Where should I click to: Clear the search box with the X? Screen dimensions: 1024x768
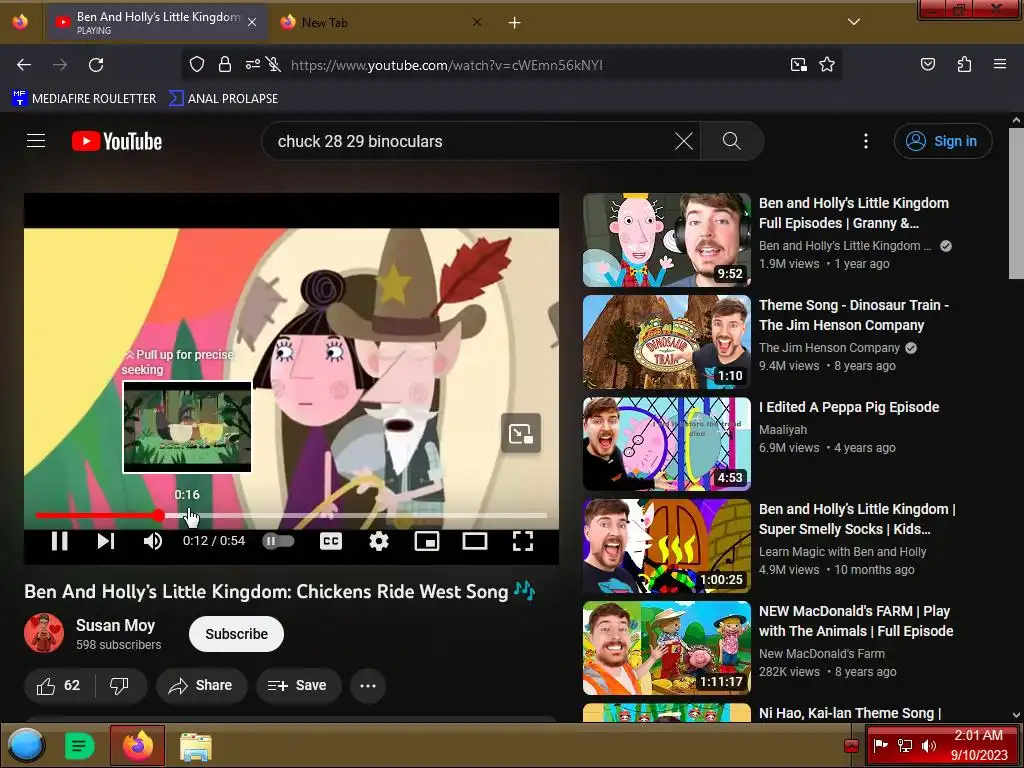pos(684,141)
